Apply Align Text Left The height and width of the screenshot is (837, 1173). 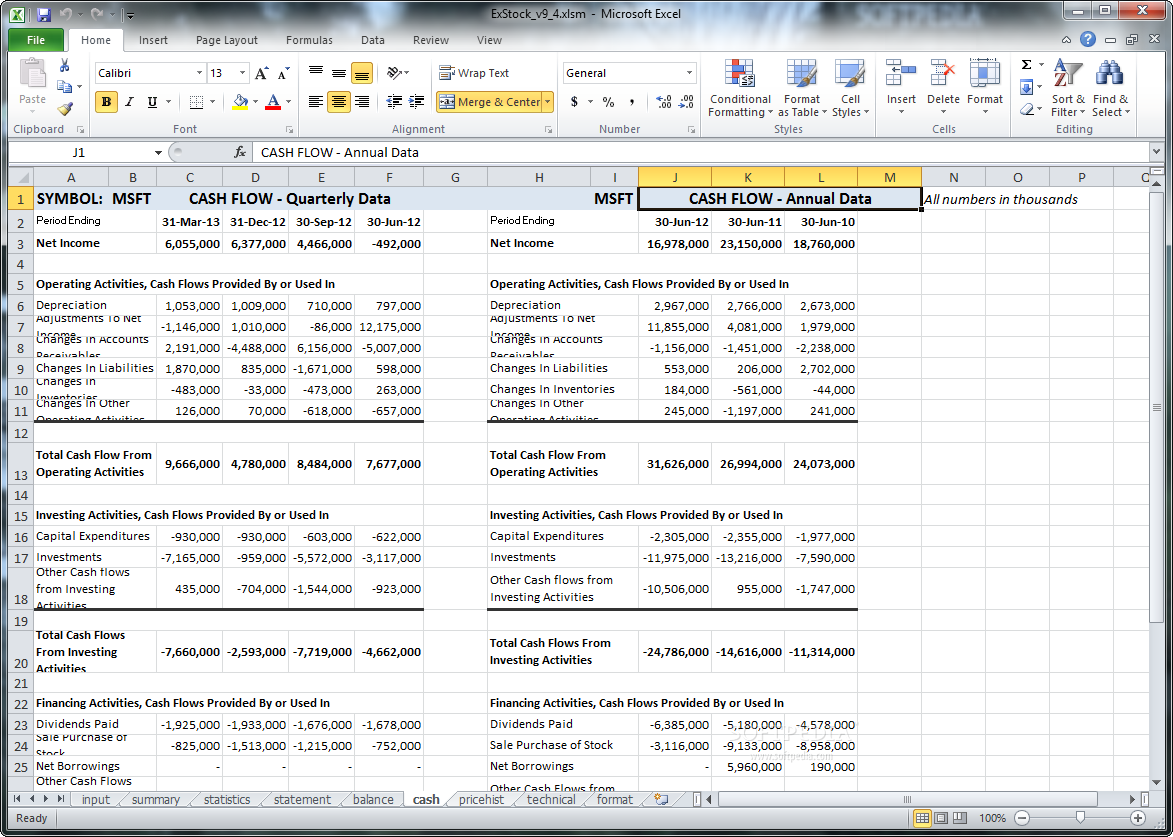316,102
